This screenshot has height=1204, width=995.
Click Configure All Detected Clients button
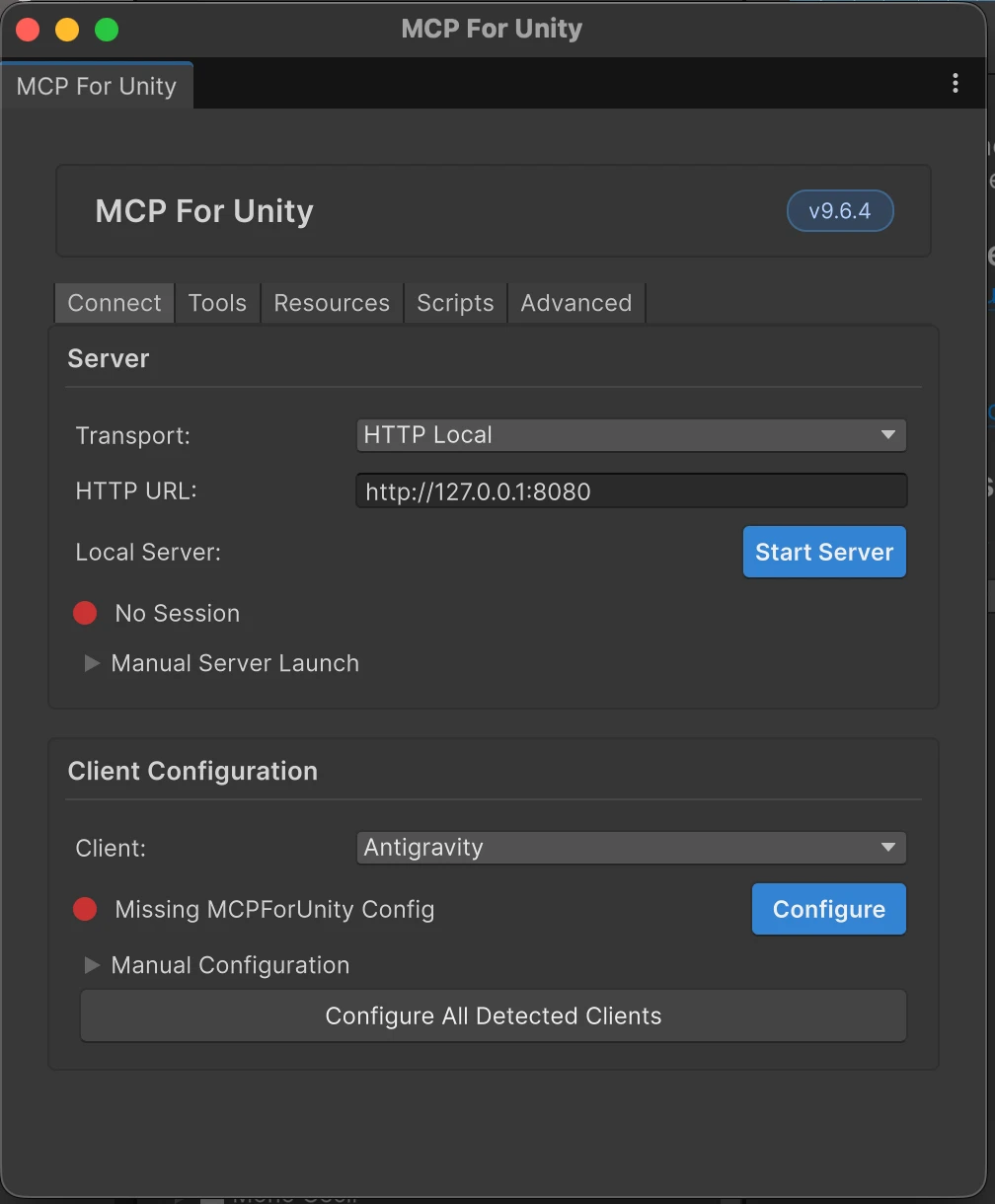[494, 1016]
